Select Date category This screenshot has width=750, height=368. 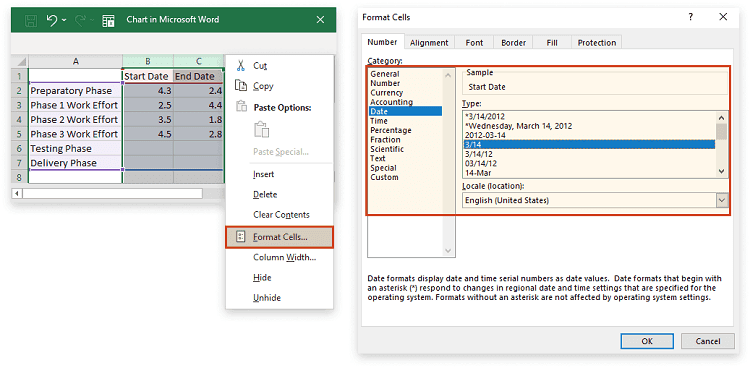pos(405,112)
